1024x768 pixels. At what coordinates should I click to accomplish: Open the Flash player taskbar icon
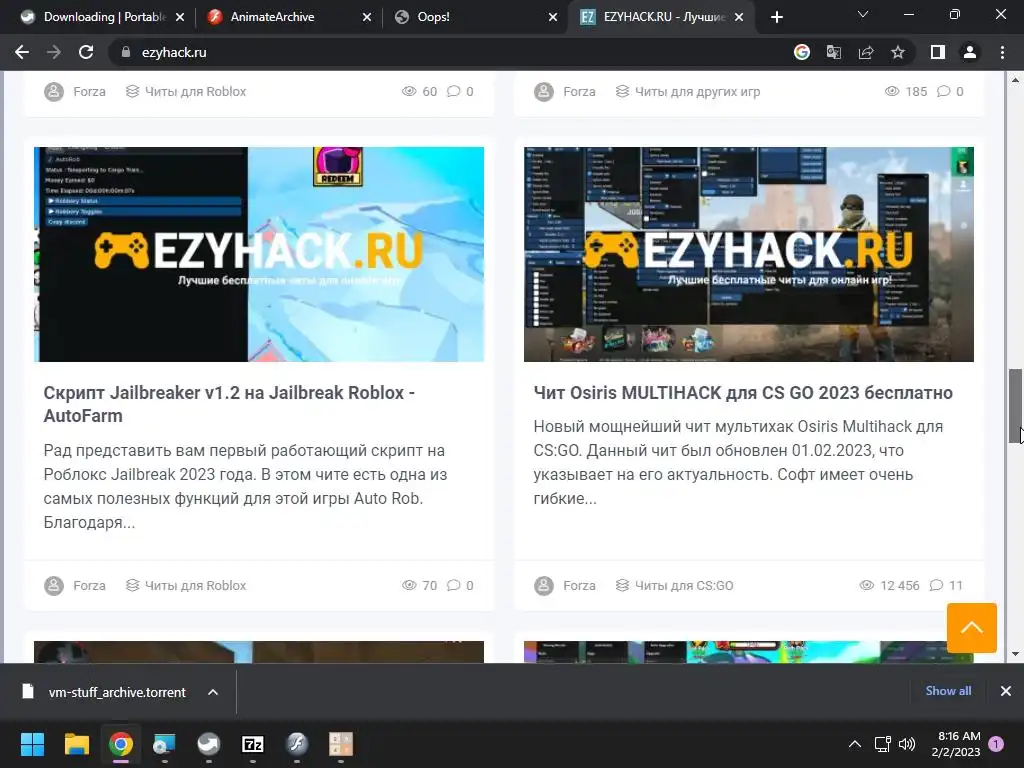[297, 744]
